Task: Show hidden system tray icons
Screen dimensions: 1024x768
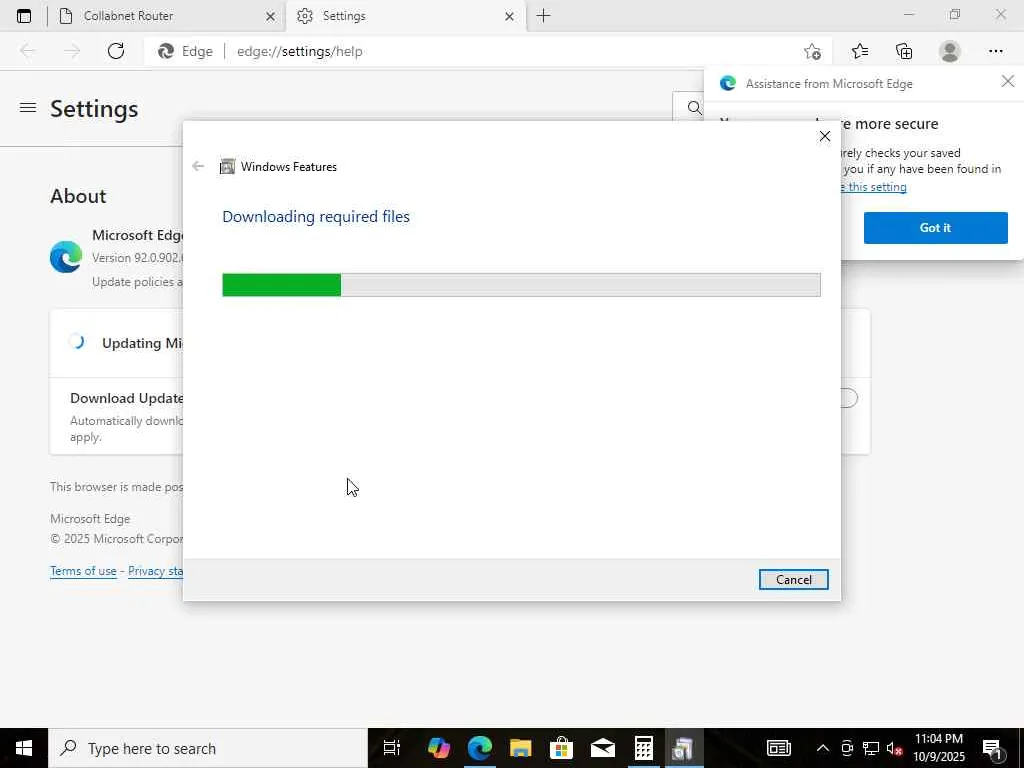Action: click(x=823, y=748)
